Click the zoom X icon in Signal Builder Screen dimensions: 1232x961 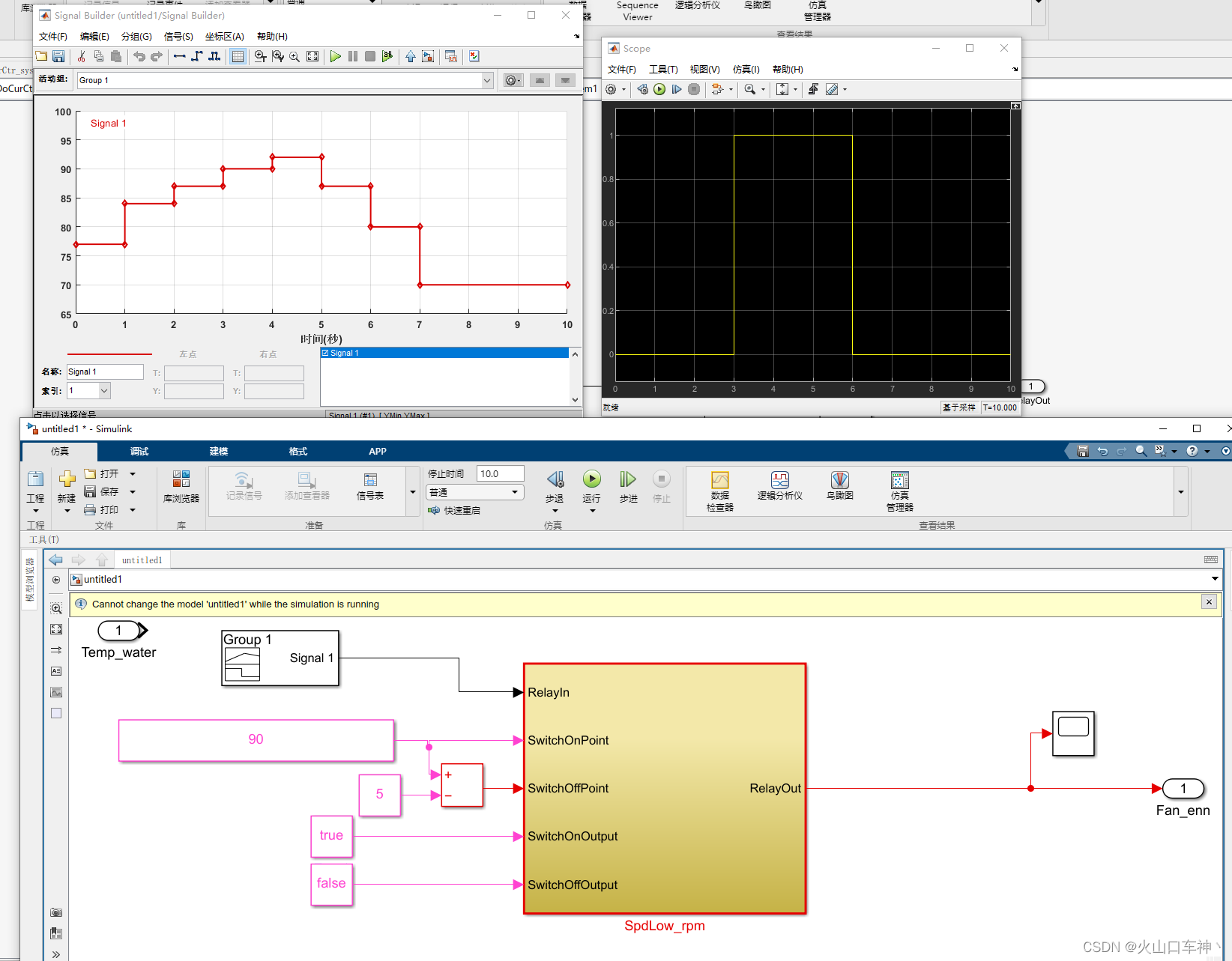coord(260,56)
